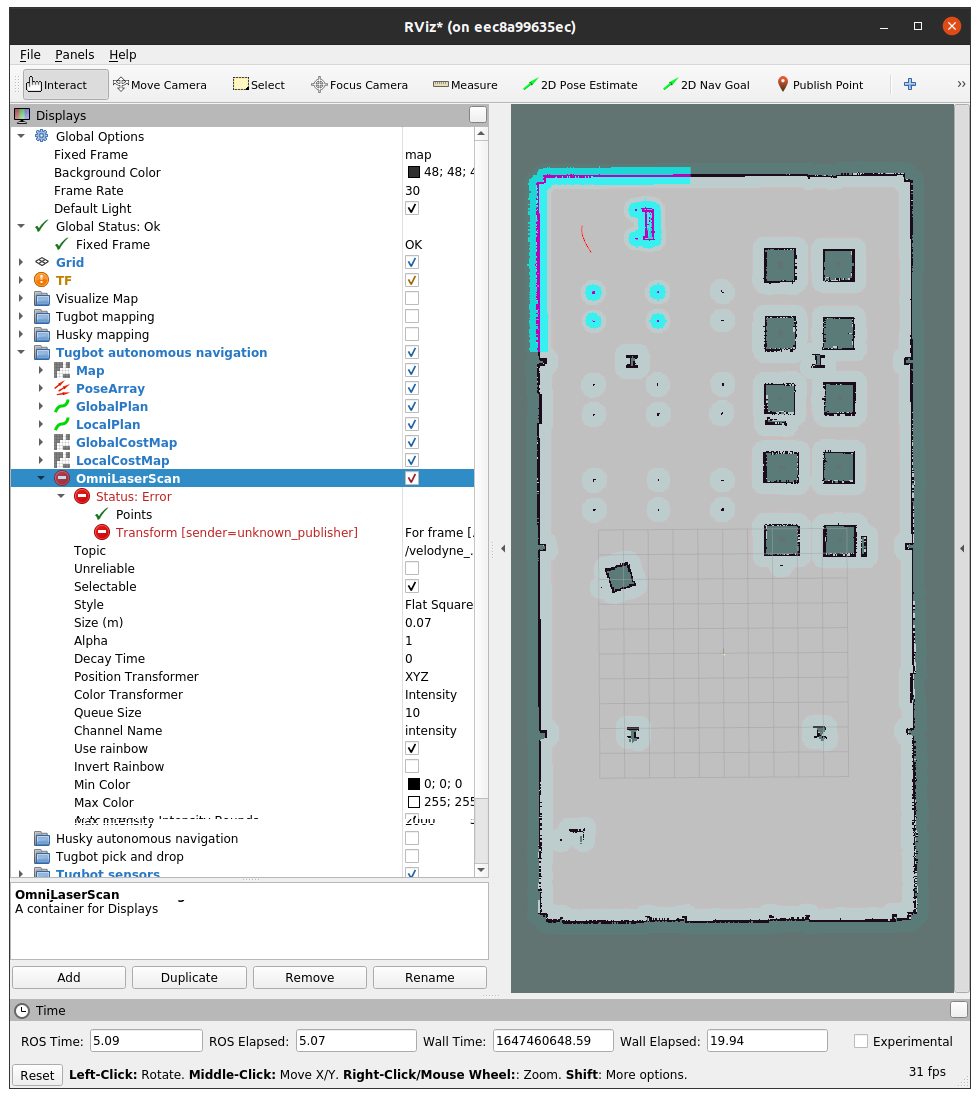Collapse the Global Status tree node

pos(21,226)
